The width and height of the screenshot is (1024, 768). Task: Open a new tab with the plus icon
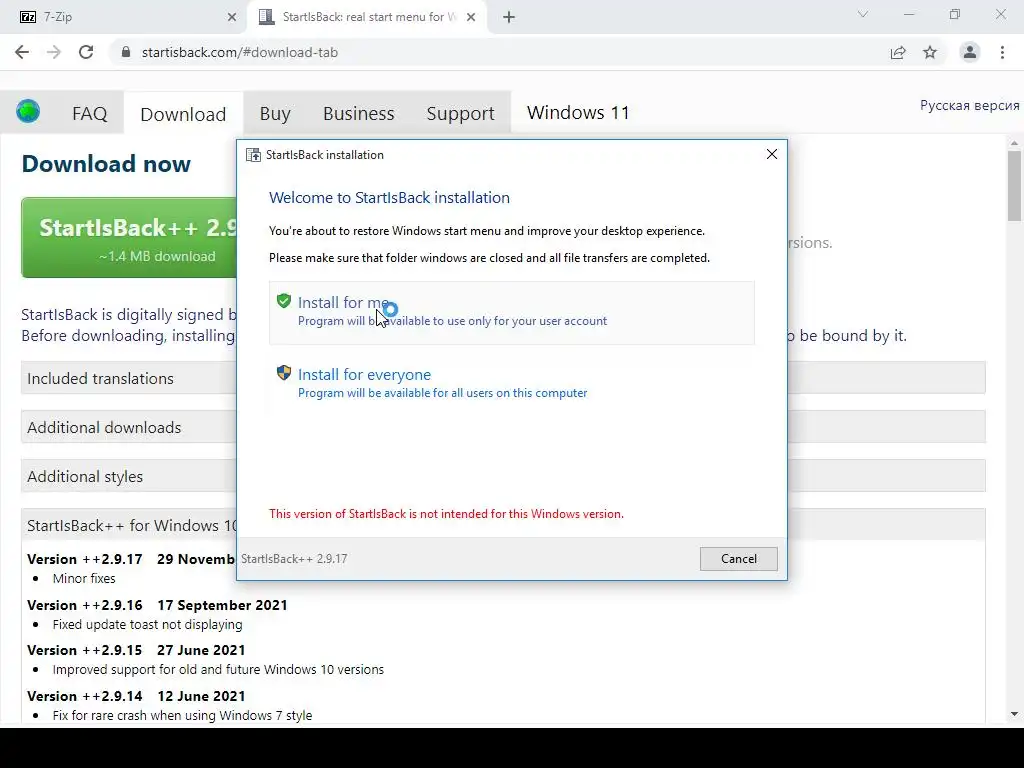509,17
